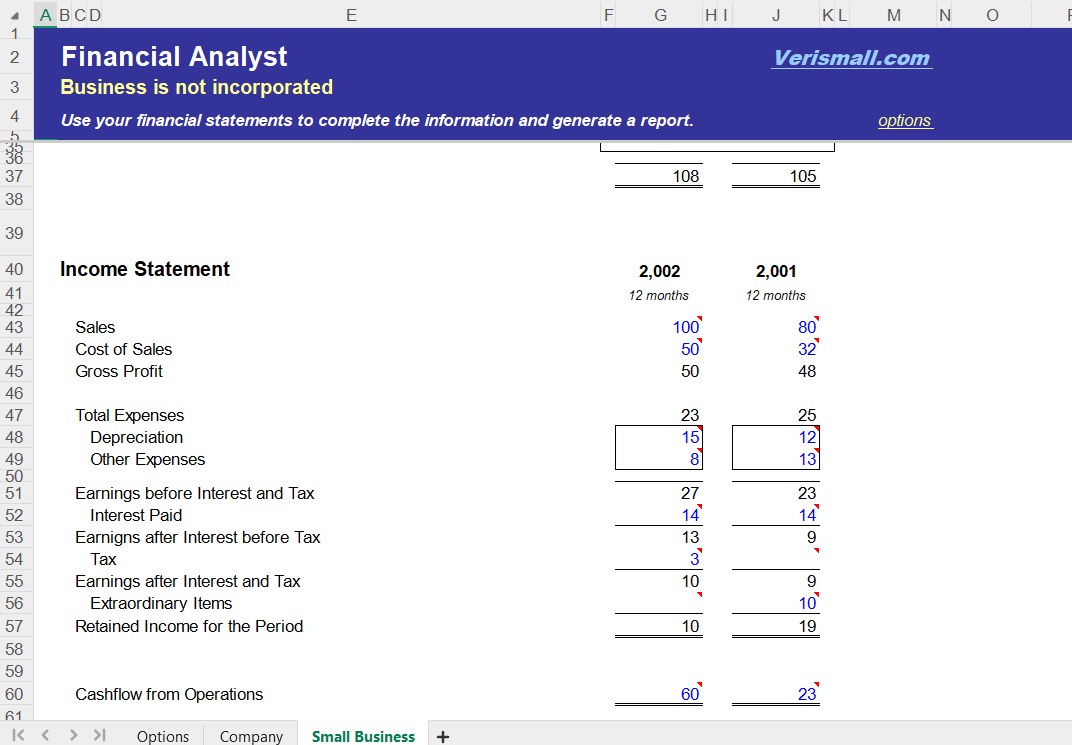Select the Small Business sheet tab
The width and height of the screenshot is (1072, 745).
click(363, 736)
